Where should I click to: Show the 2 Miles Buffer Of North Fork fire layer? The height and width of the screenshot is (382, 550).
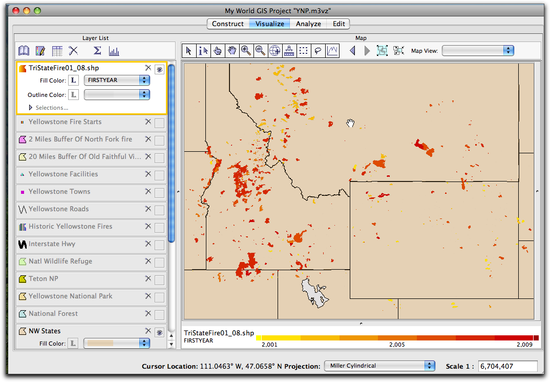(x=160, y=141)
